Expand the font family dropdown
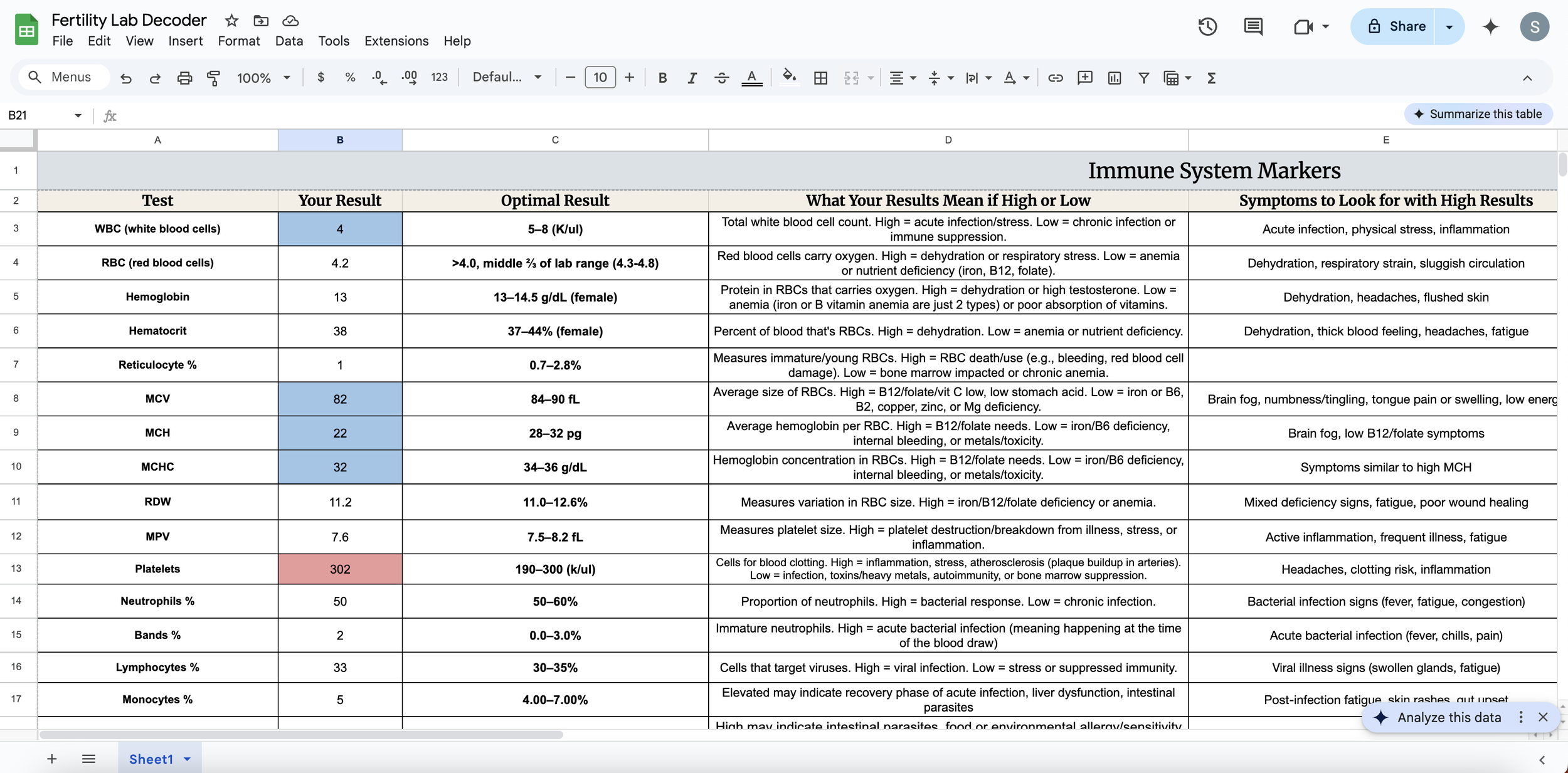Image resolution: width=1568 pixels, height=773 pixels. point(507,77)
